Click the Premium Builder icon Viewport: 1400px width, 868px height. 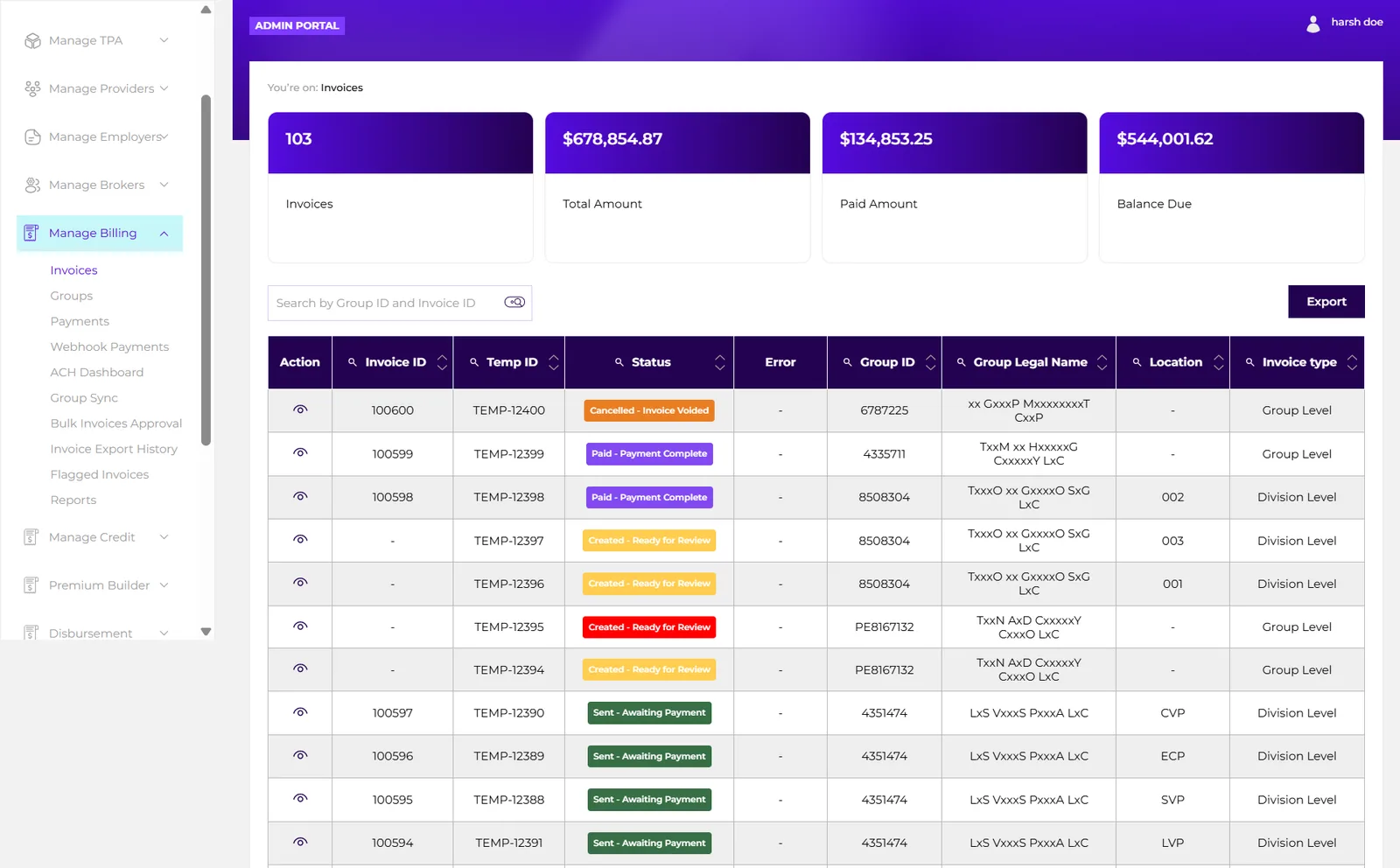[31, 585]
